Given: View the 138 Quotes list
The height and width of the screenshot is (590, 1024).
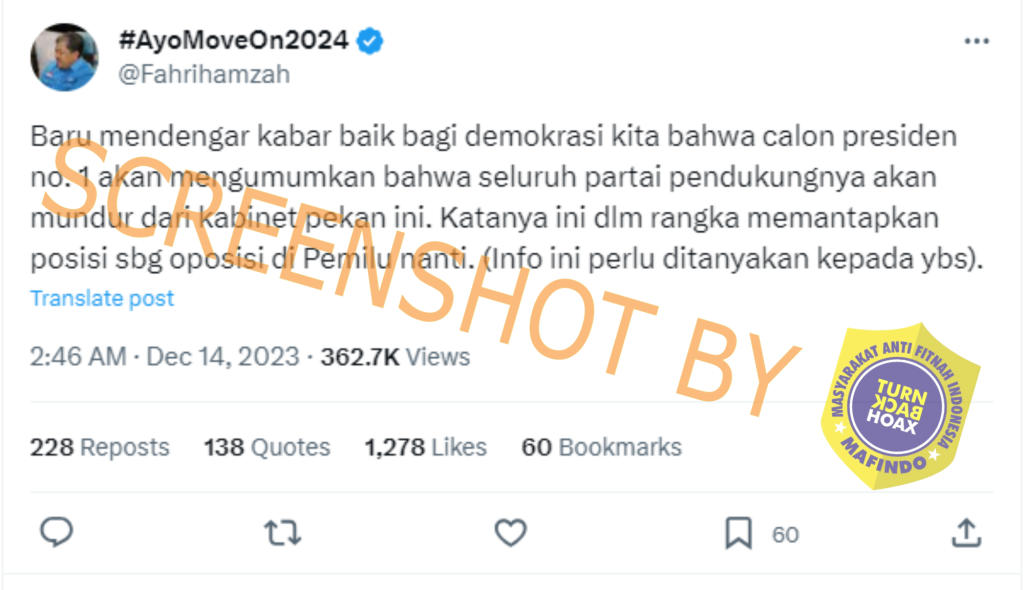Looking at the screenshot, I should click(x=267, y=448).
